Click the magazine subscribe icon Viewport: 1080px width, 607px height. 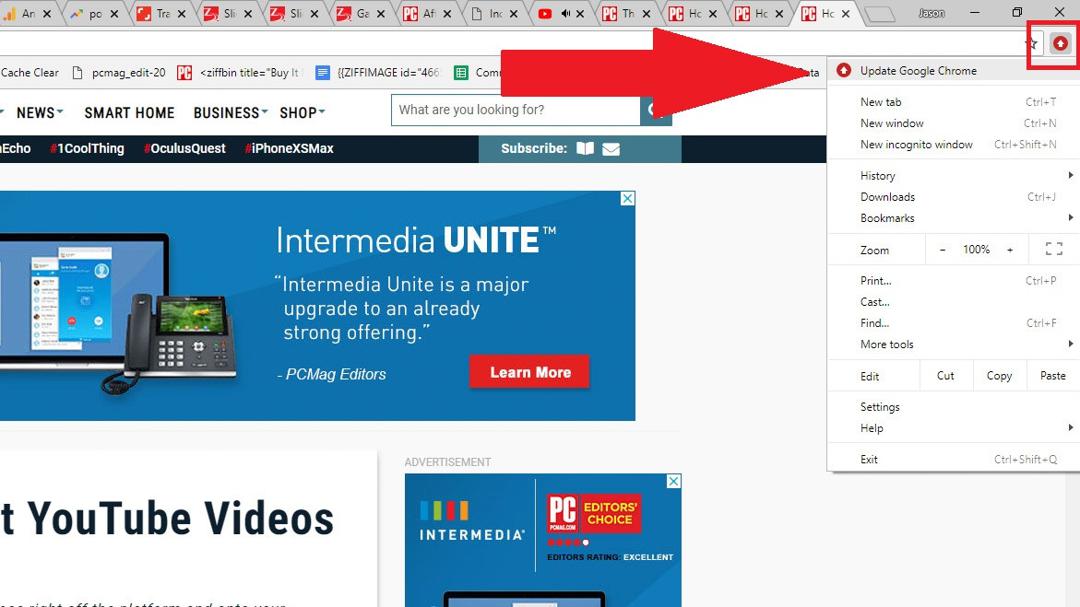coord(585,148)
